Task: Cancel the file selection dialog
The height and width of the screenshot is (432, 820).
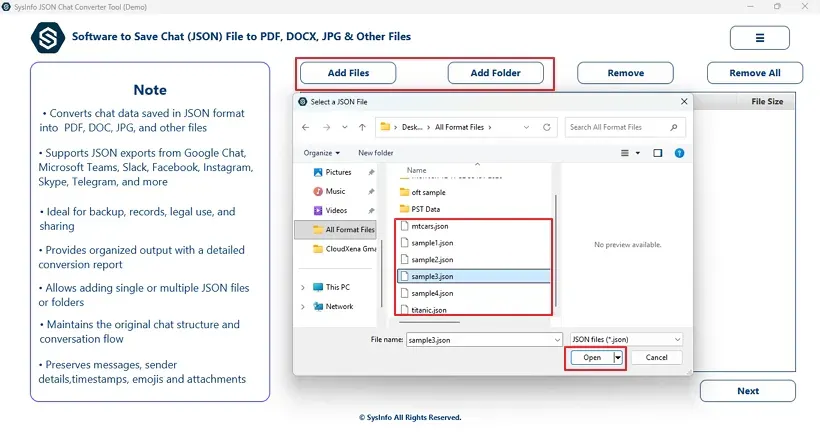Action: (x=656, y=358)
